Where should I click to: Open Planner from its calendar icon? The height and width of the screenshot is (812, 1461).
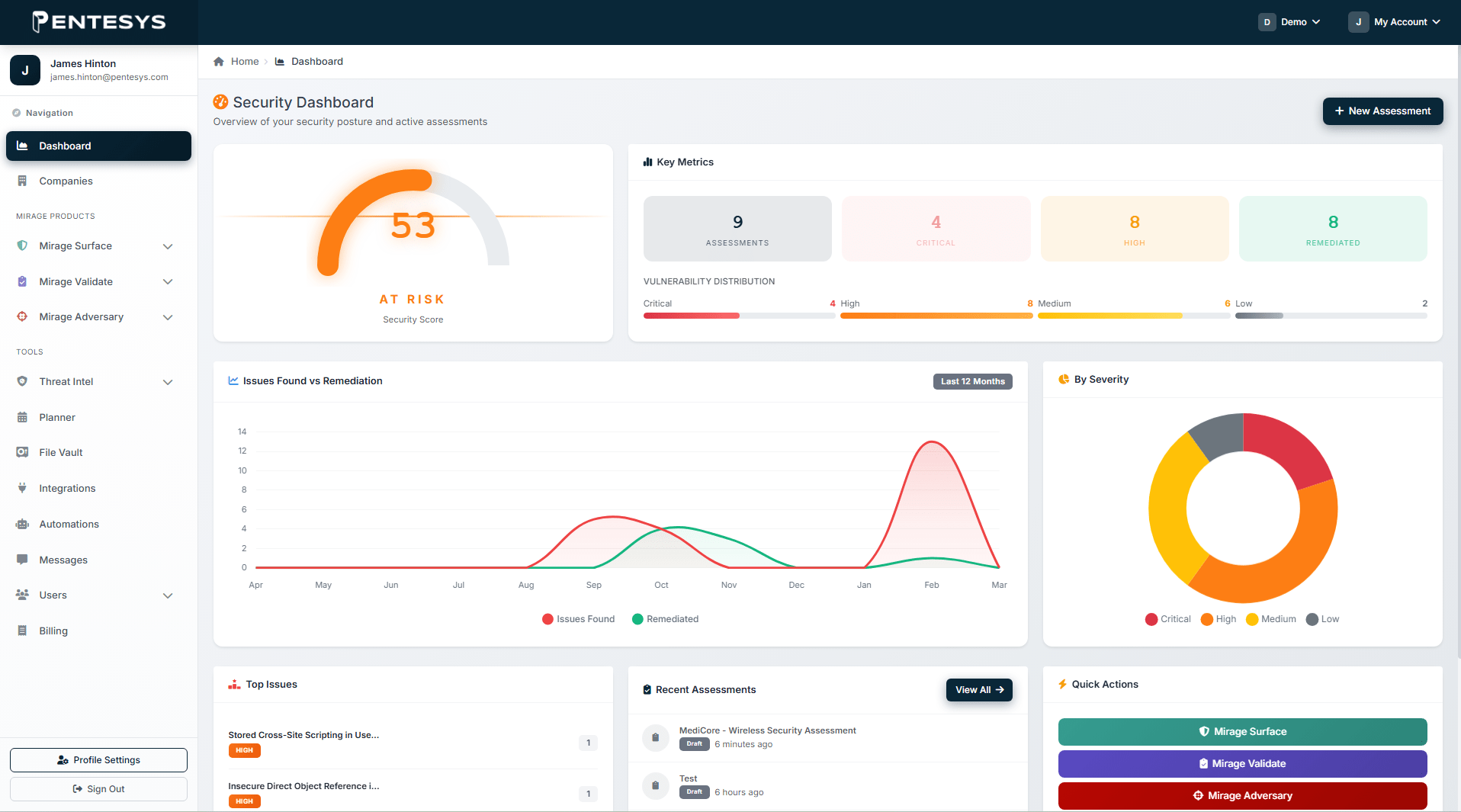coord(22,417)
